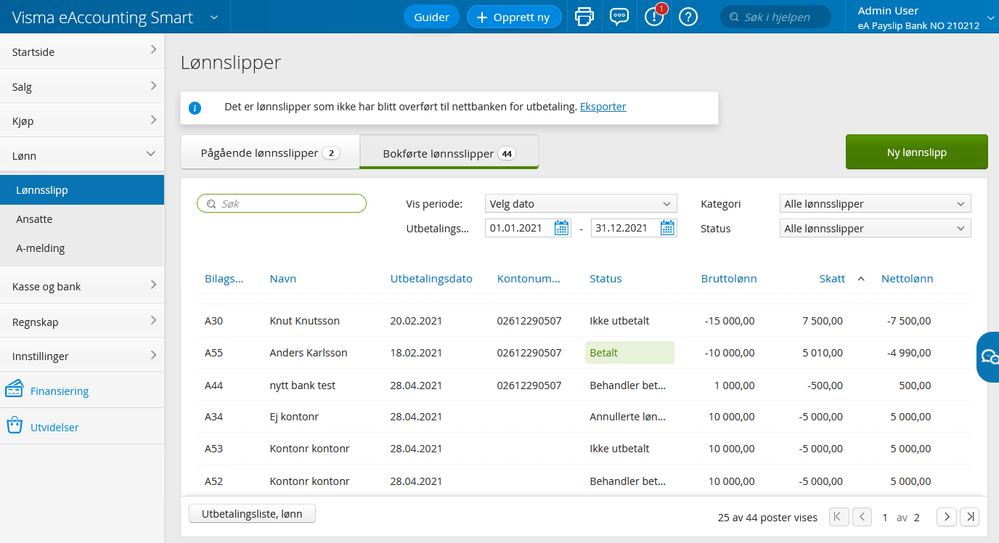Click the blue info icon in banner

tap(195, 108)
